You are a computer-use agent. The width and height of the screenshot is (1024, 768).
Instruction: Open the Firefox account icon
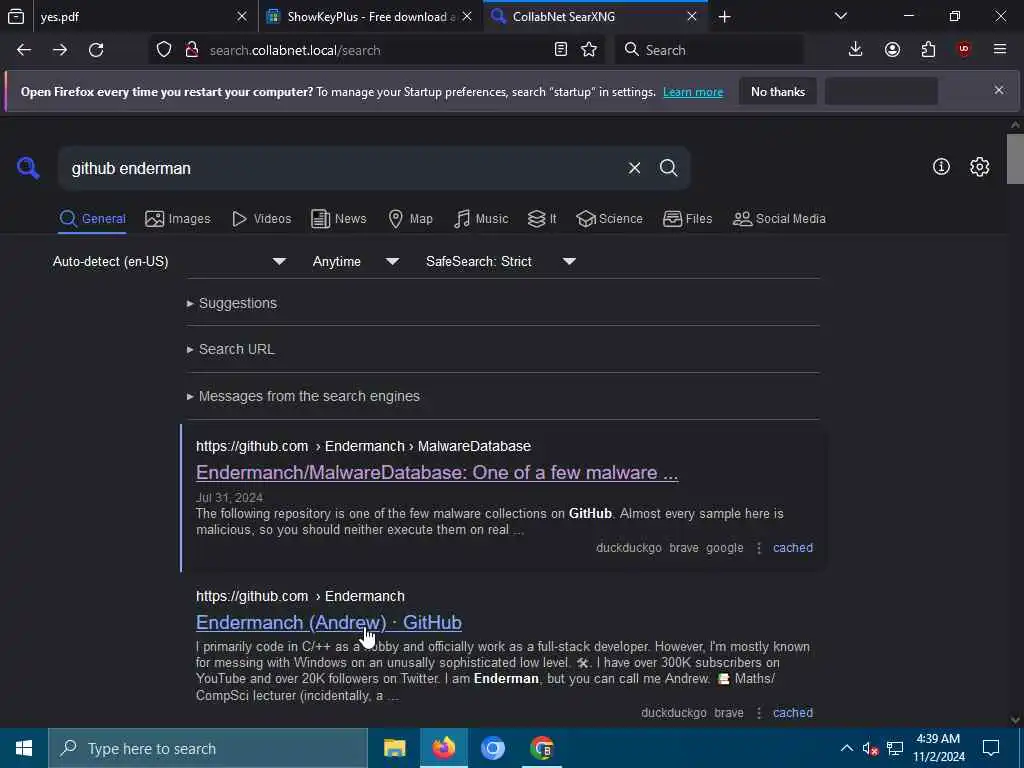click(892, 50)
